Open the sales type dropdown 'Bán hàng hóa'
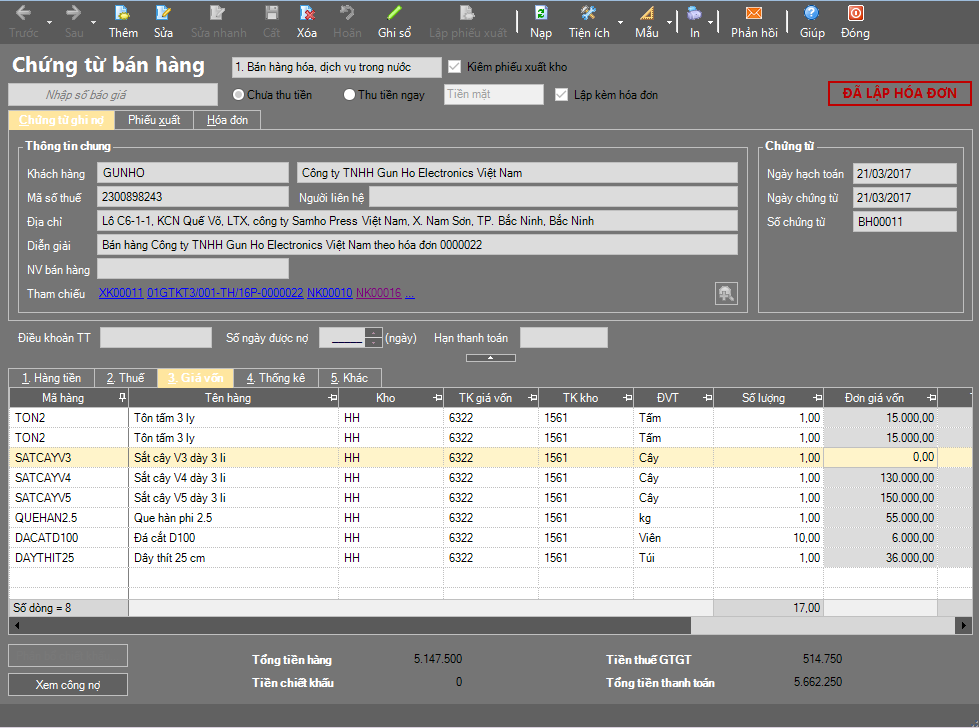Screen dimensions: 979x728 tap(335, 67)
